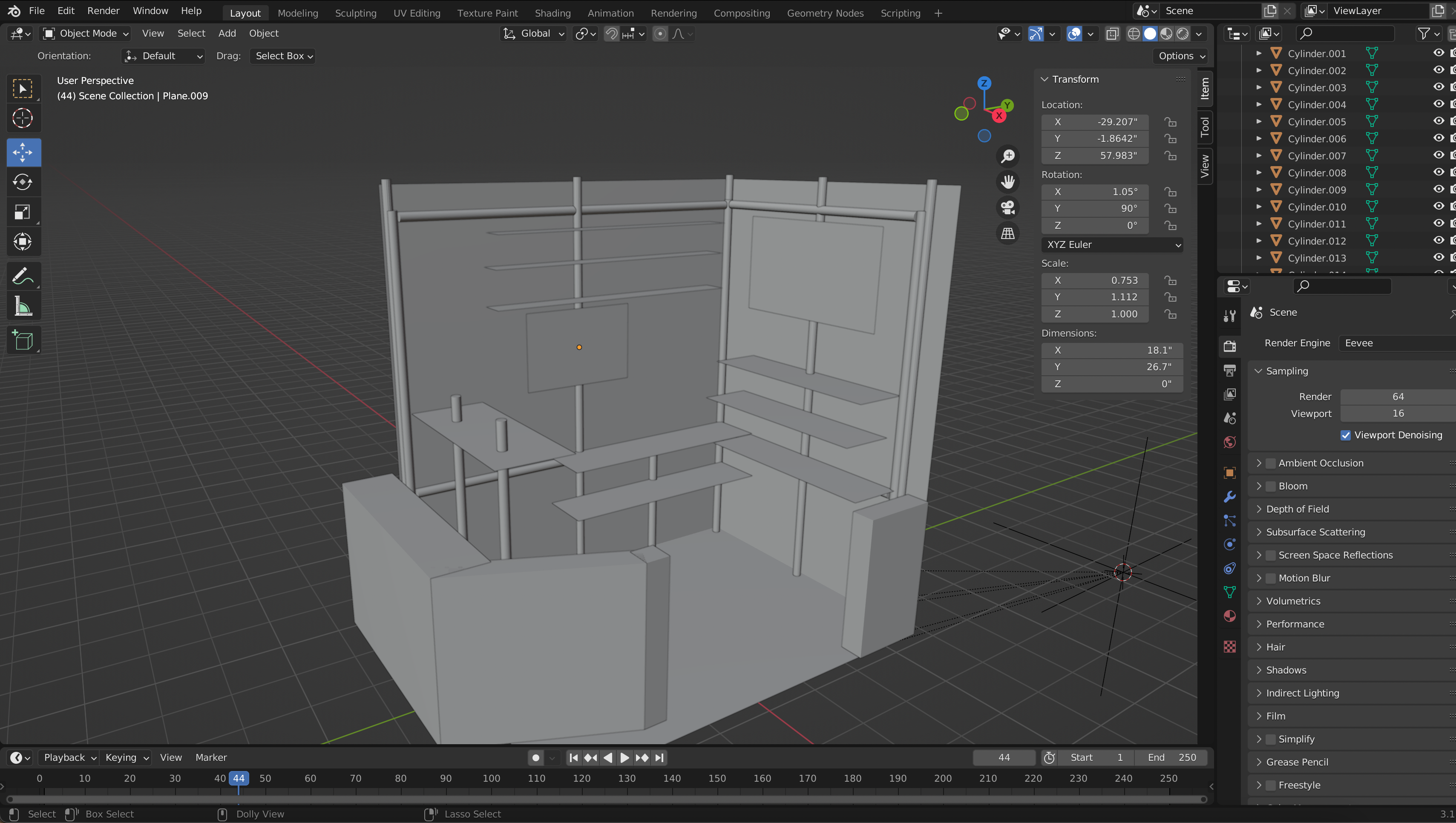The image size is (1456, 823).
Task: Activate the Annotate pencil tool
Action: 23,276
